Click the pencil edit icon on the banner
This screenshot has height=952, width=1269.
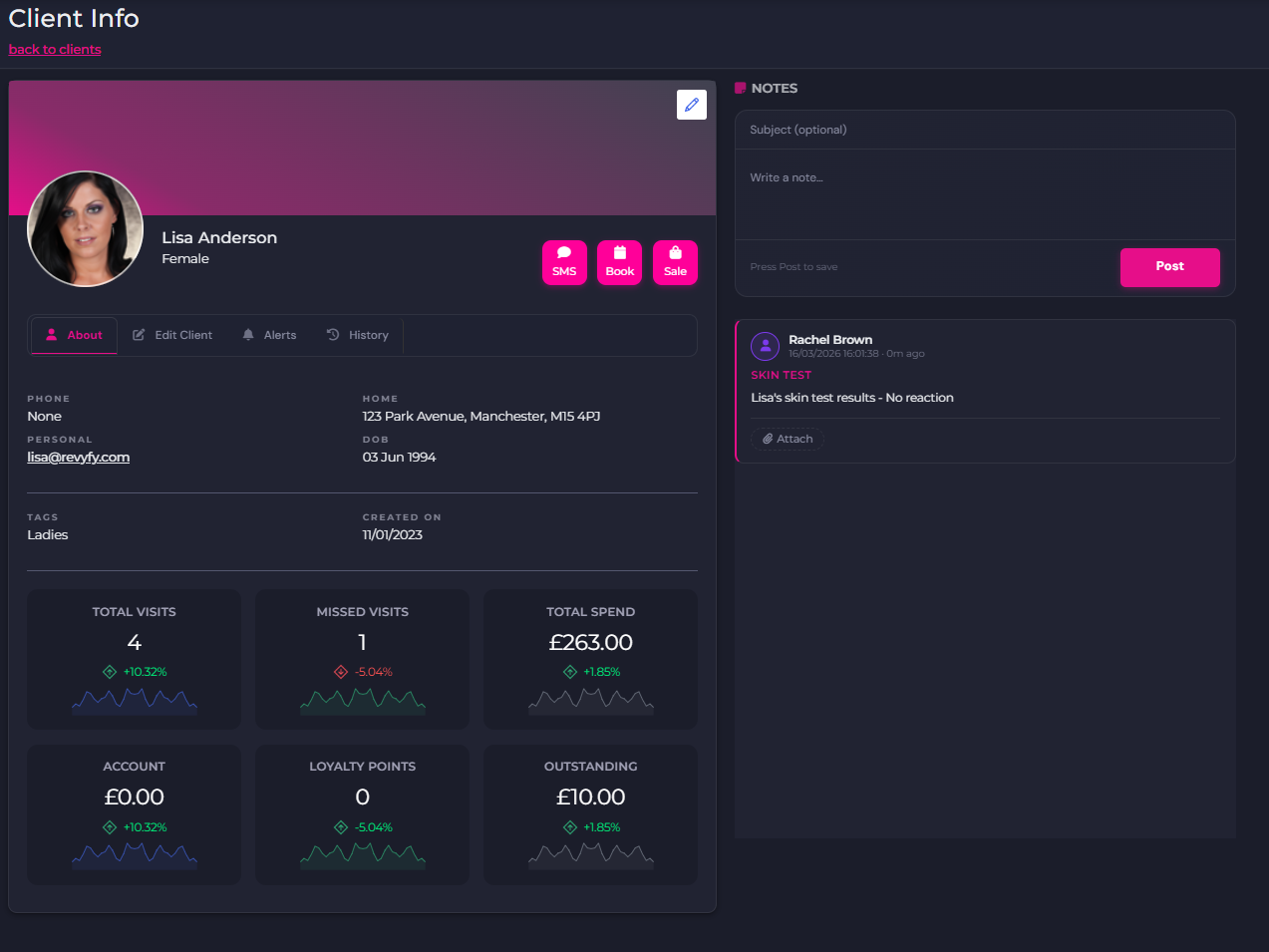[691, 105]
